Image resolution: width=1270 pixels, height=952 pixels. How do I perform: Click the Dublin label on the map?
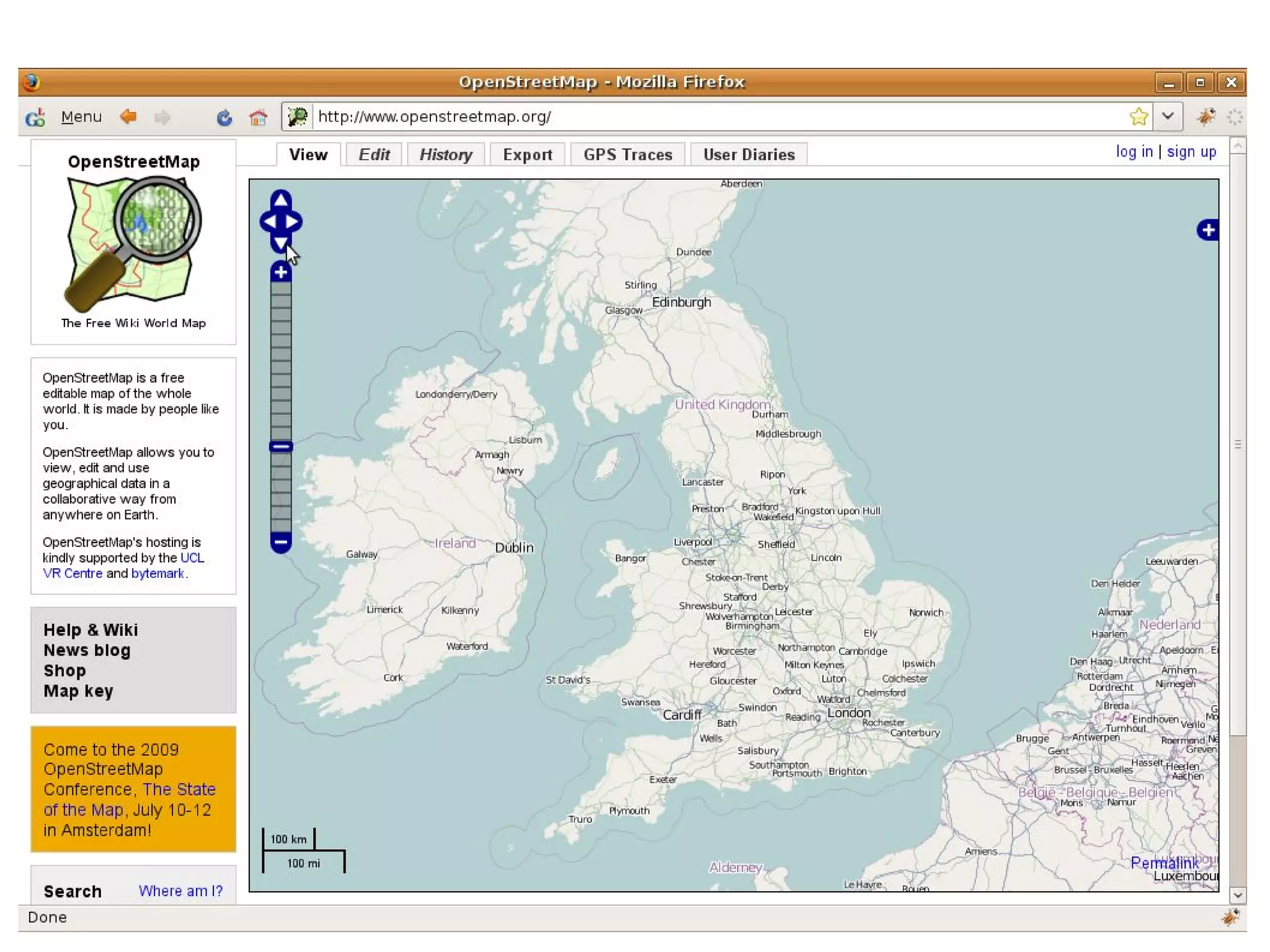(514, 548)
